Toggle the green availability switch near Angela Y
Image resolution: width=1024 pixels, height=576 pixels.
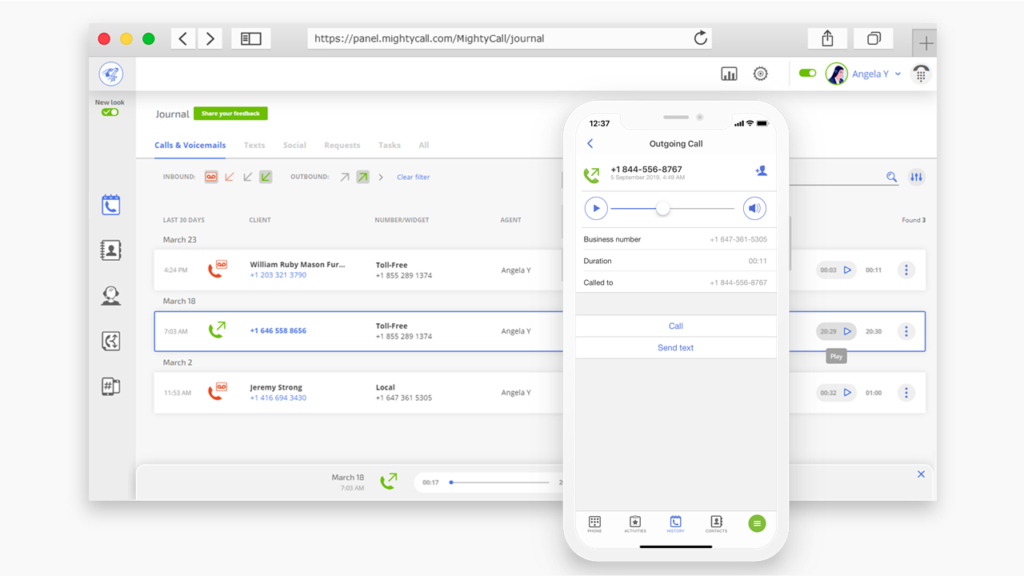(806, 73)
